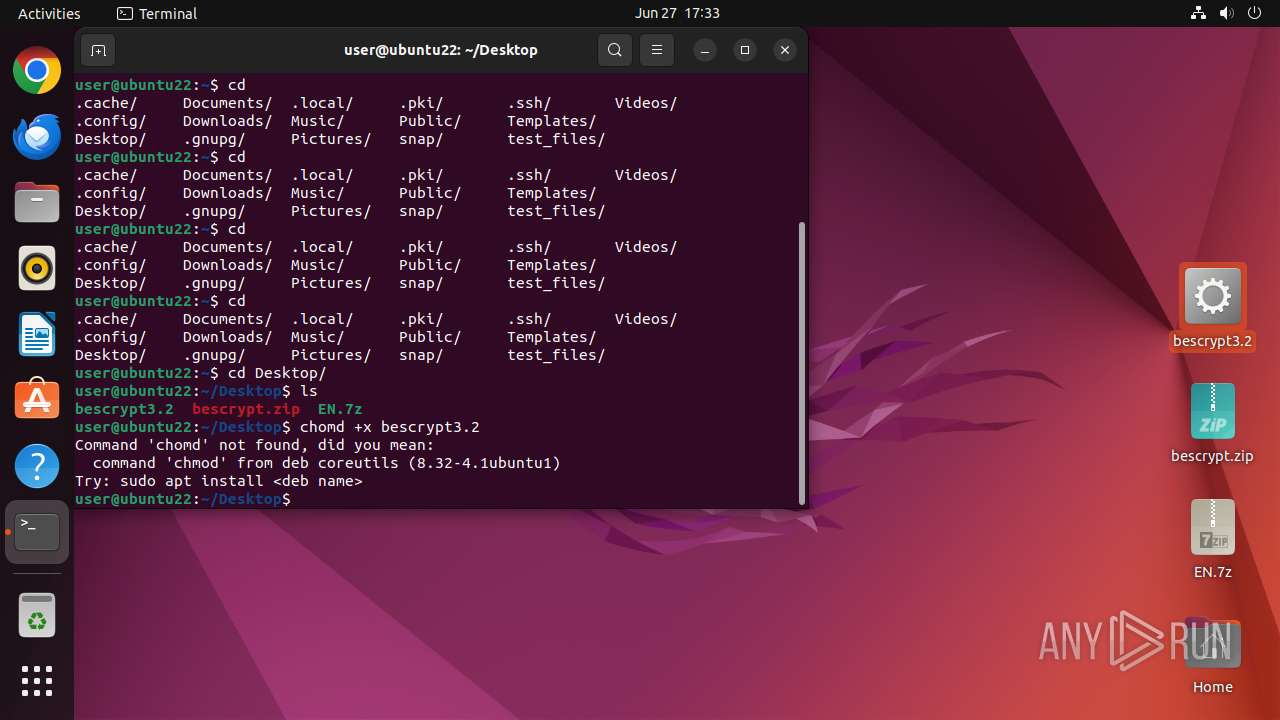
Task: Open the power menu icon
Action: point(1254,13)
